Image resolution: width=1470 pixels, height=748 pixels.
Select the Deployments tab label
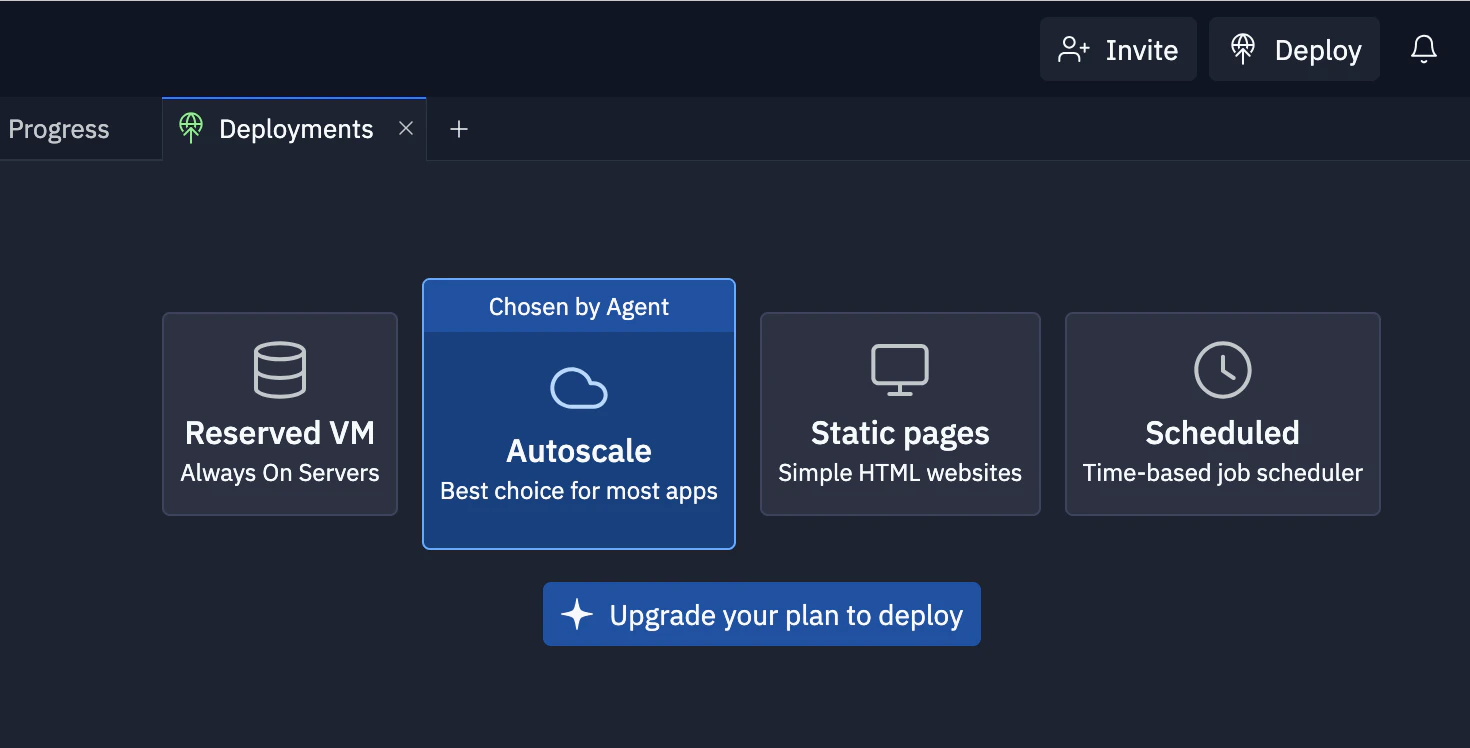(296, 129)
